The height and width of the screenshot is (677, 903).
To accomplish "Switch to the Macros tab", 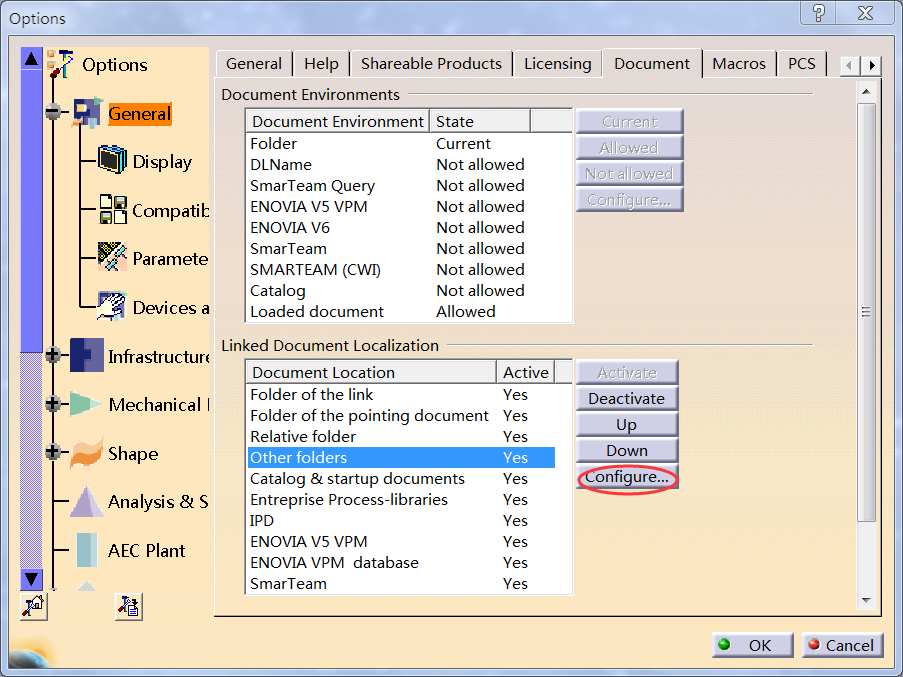I will [739, 63].
